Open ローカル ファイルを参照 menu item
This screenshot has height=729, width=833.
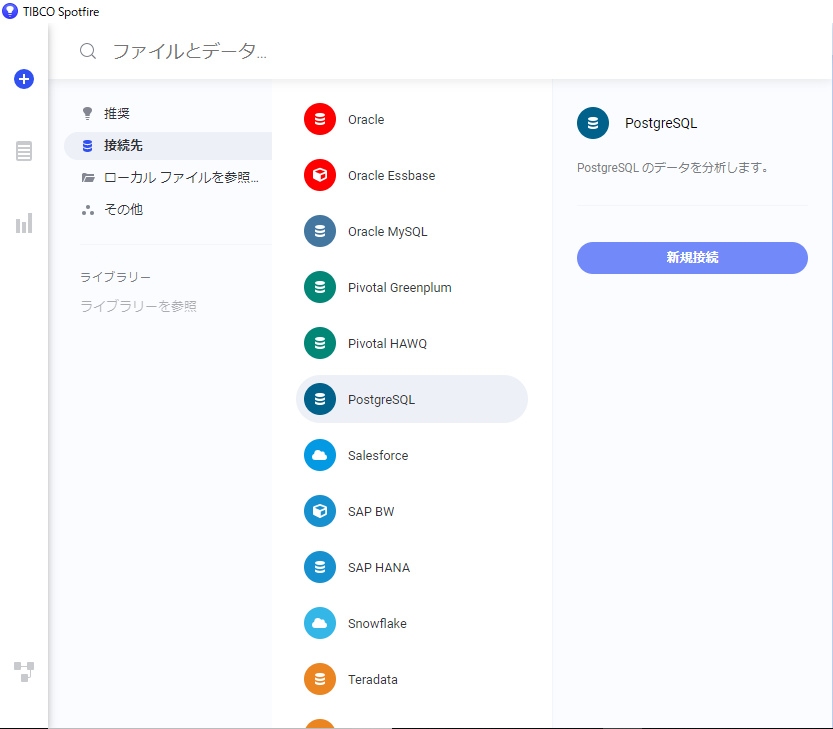168,177
